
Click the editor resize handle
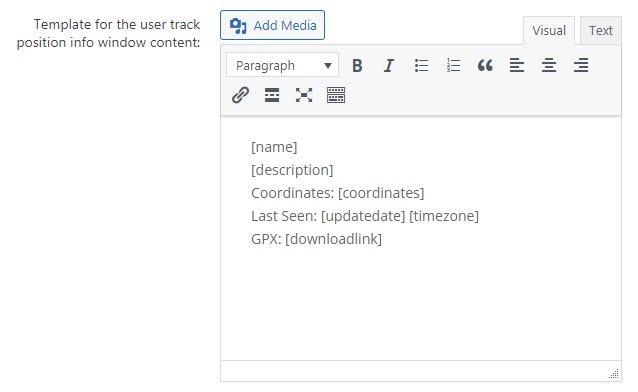click(614, 374)
